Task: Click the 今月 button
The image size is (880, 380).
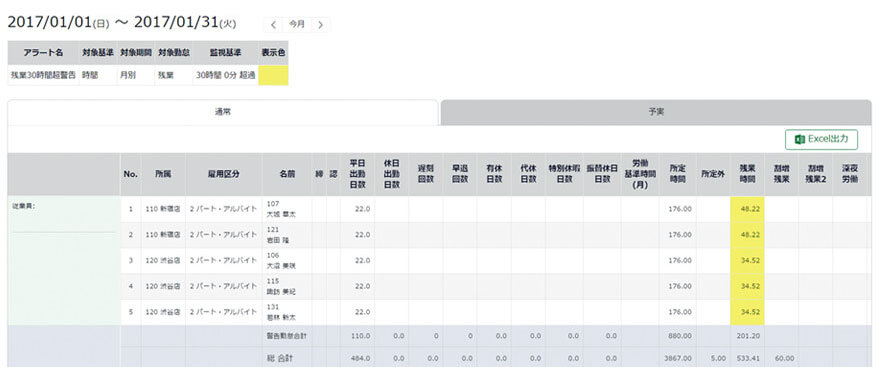Action: point(297,25)
